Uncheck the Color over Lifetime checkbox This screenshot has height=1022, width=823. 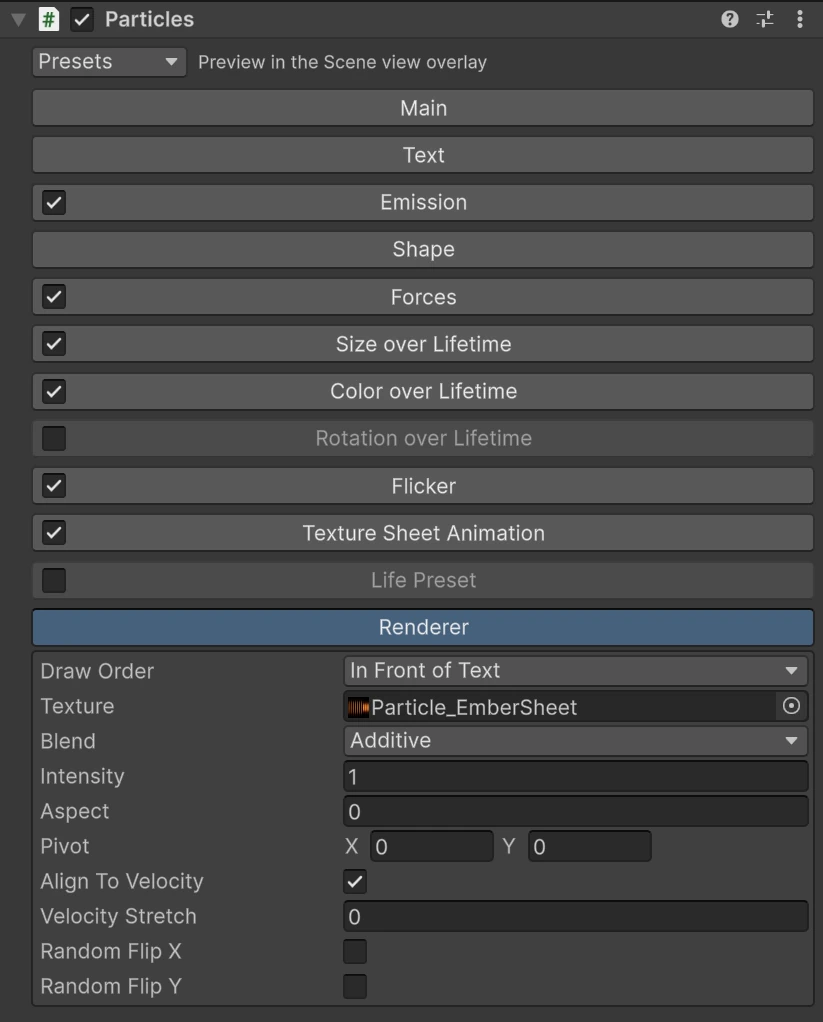click(x=53, y=391)
